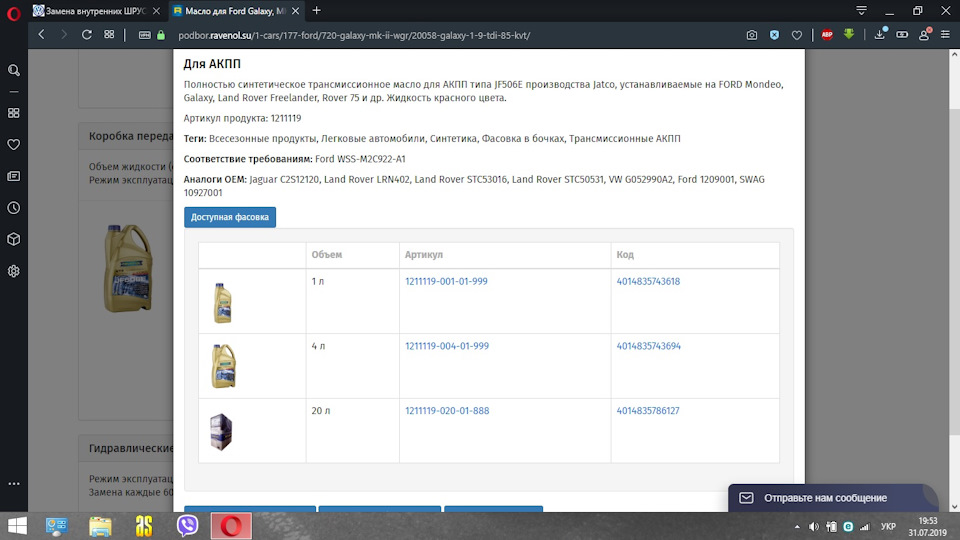Open extensions cube in sidebar
Screen dimensions: 960x540
click(13, 239)
